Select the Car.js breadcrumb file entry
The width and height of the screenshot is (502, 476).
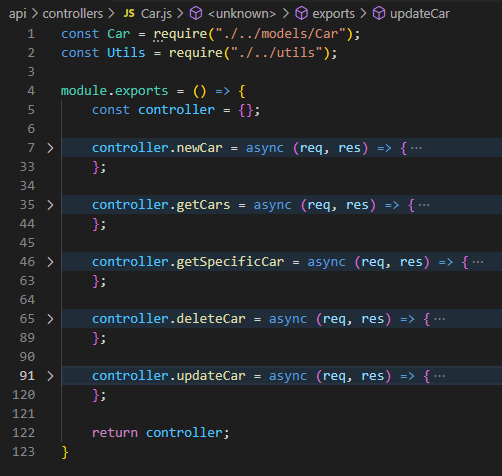tap(156, 14)
